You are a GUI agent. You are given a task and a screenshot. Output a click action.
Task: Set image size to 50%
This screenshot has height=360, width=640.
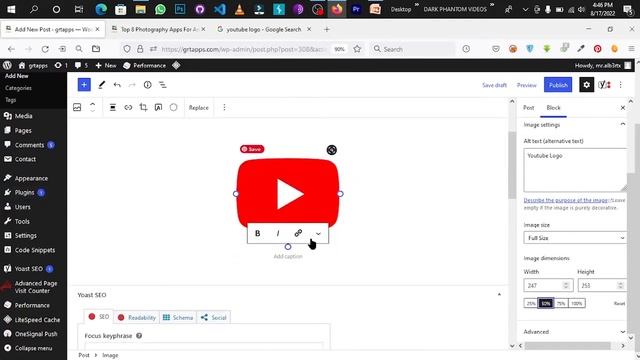tap(546, 303)
